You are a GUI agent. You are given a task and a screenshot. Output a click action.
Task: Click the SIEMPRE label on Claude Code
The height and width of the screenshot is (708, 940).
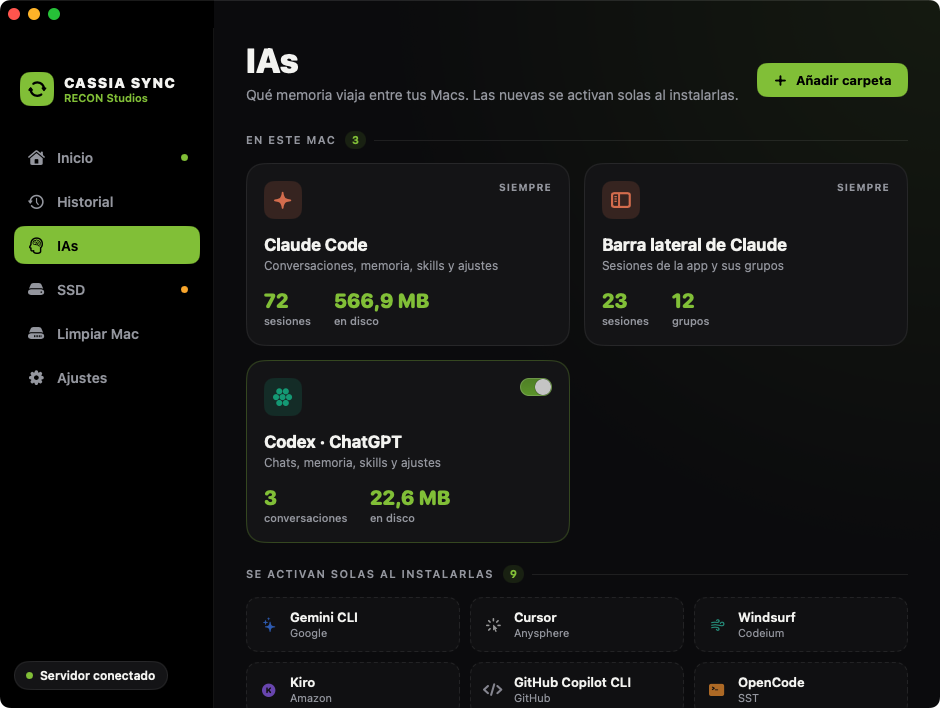click(x=525, y=188)
